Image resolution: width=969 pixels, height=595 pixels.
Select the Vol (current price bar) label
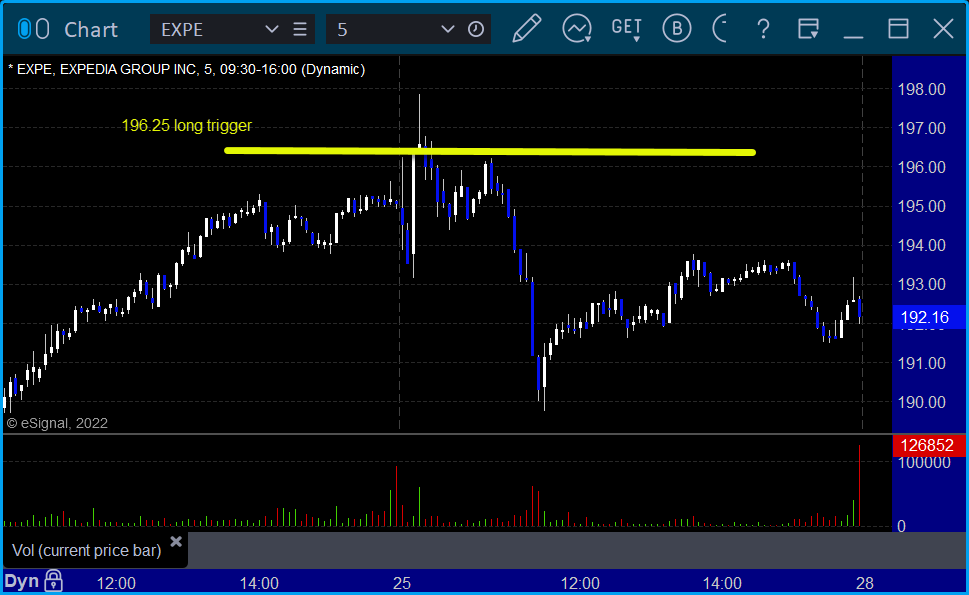pos(87,551)
